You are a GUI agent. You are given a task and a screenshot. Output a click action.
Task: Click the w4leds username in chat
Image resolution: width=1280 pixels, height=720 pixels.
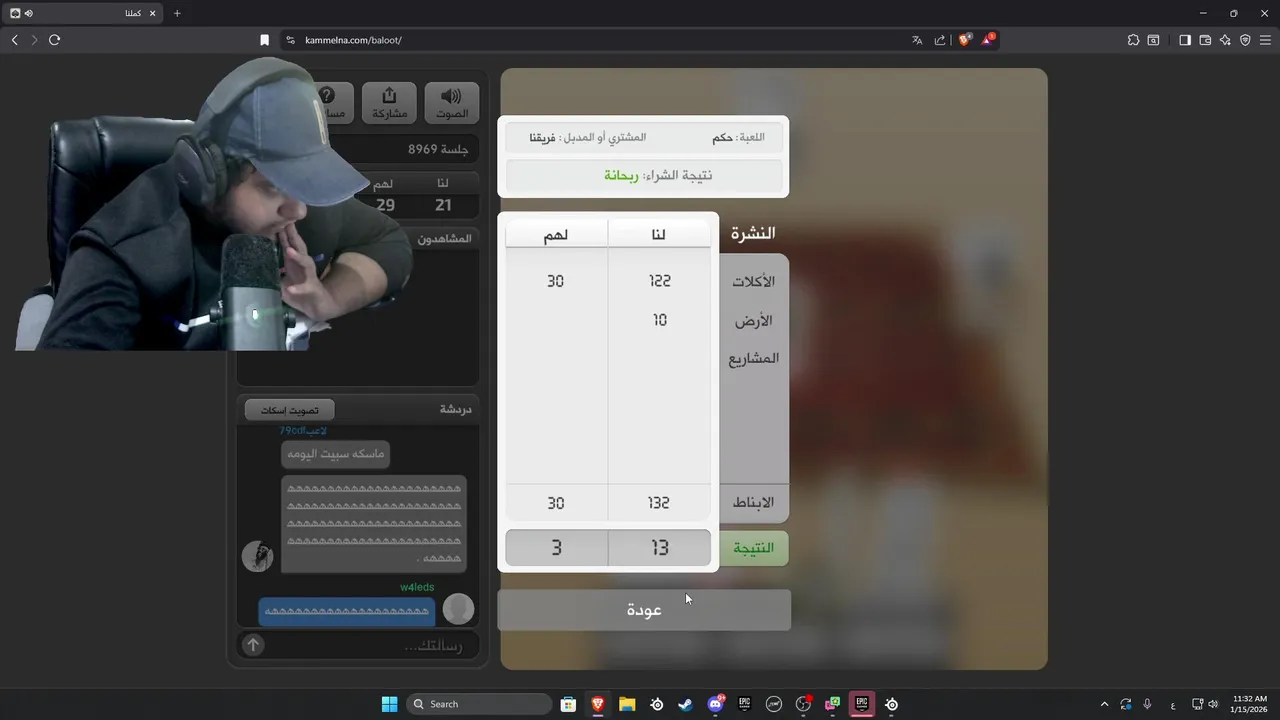pos(417,587)
